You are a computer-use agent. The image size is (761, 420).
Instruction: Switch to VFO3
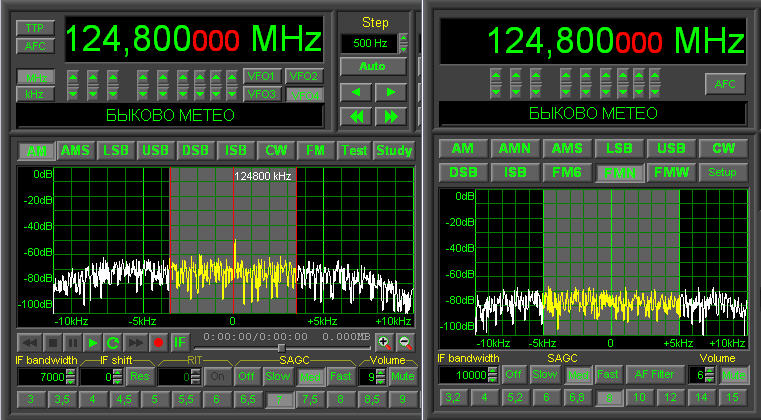pyautogui.click(x=262, y=94)
